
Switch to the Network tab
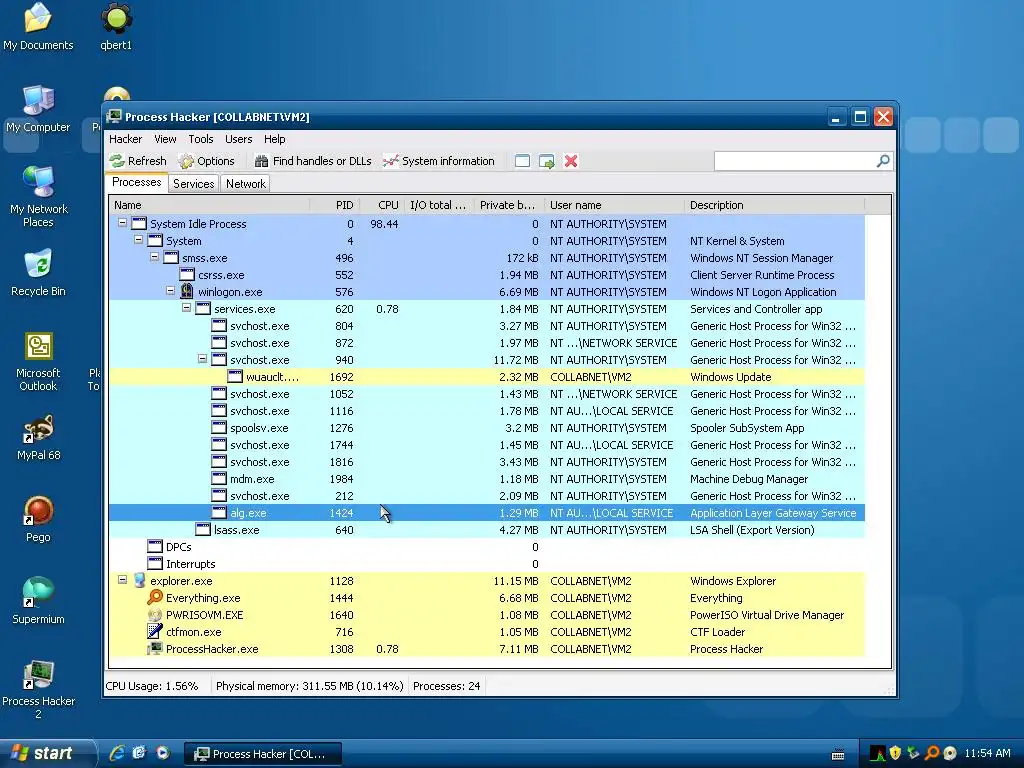tap(246, 184)
